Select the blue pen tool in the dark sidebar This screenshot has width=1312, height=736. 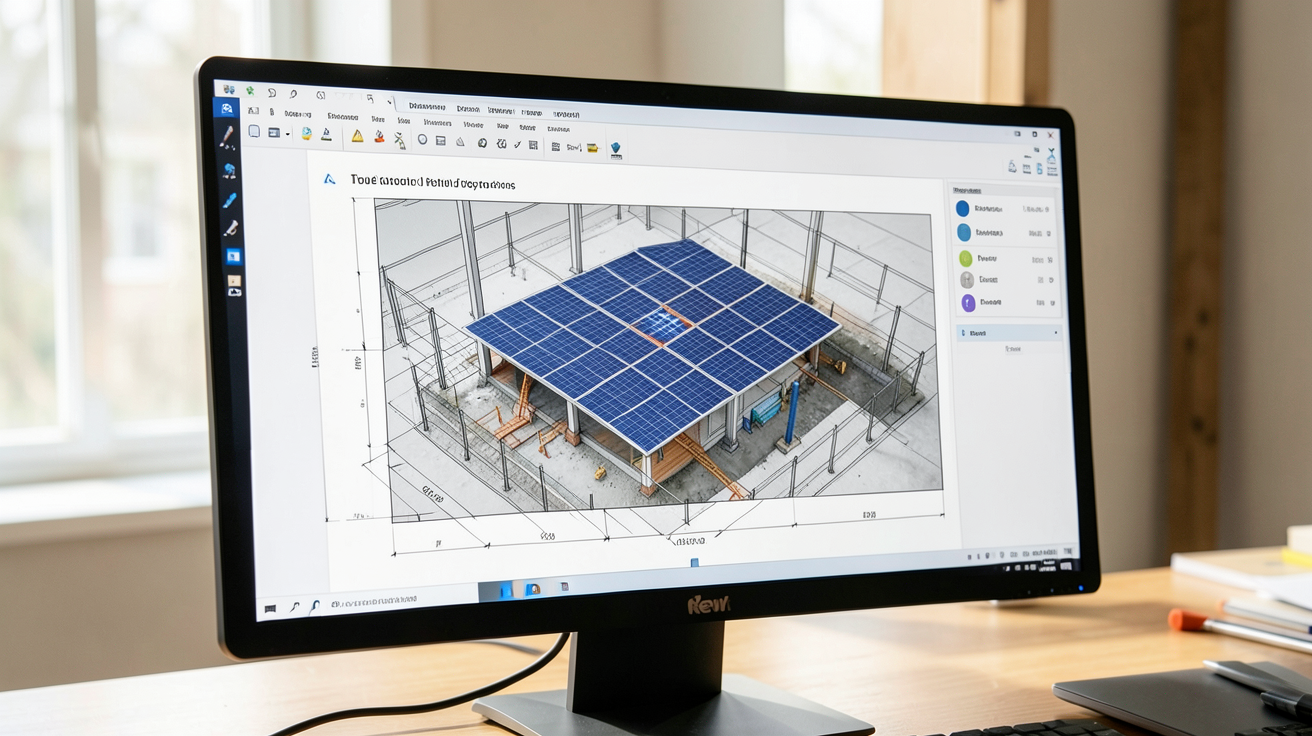tap(230, 200)
